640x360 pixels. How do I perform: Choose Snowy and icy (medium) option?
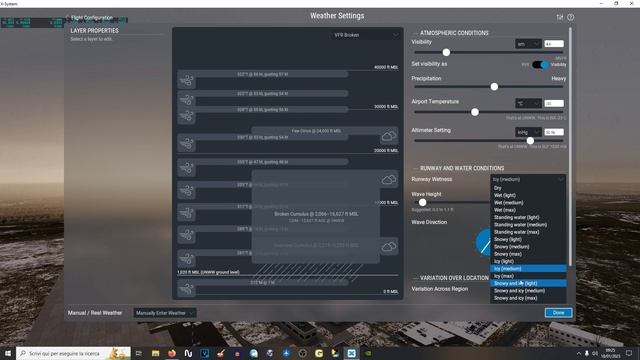[528, 291]
